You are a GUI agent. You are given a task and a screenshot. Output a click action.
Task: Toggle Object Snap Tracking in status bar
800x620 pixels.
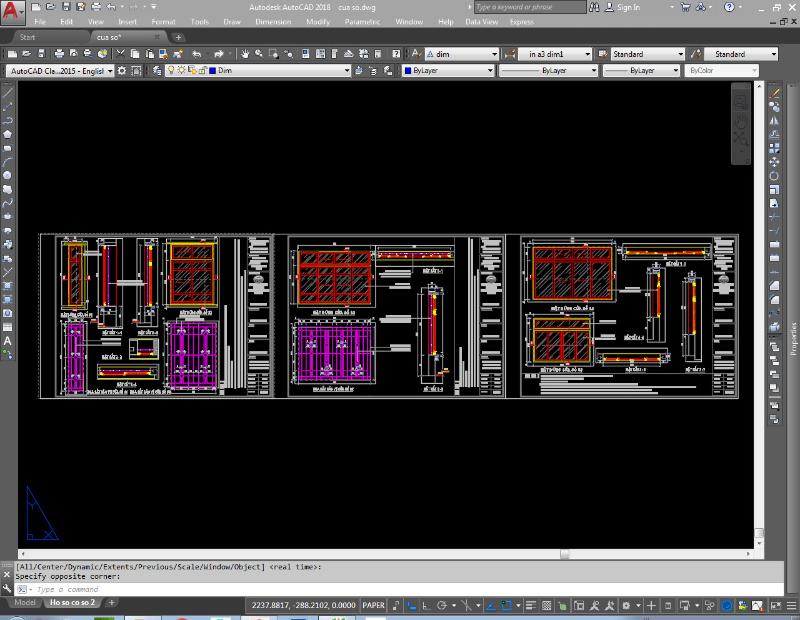click(x=490, y=606)
